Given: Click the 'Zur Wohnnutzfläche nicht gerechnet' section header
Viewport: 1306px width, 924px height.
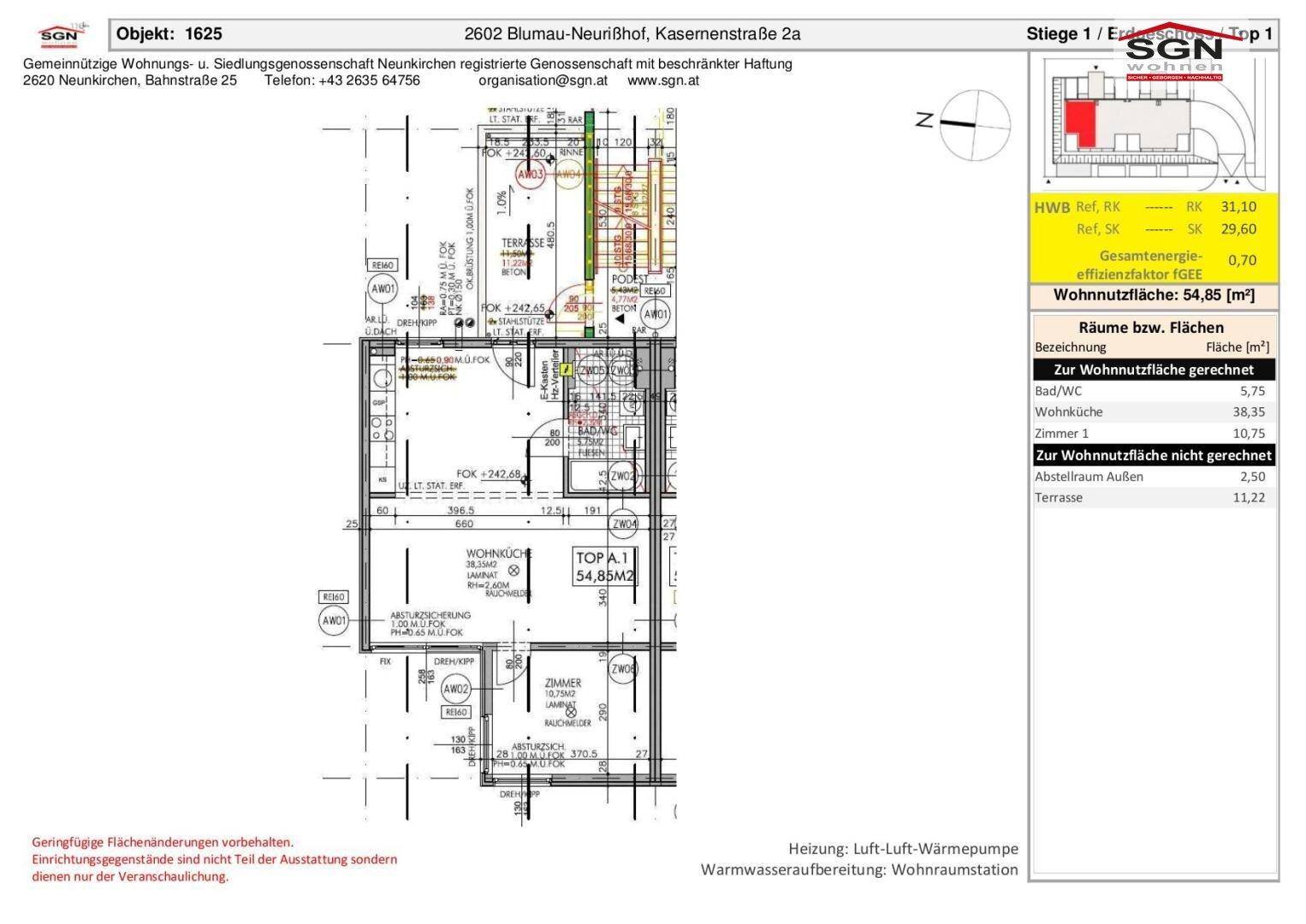Looking at the screenshot, I should click(1154, 455).
